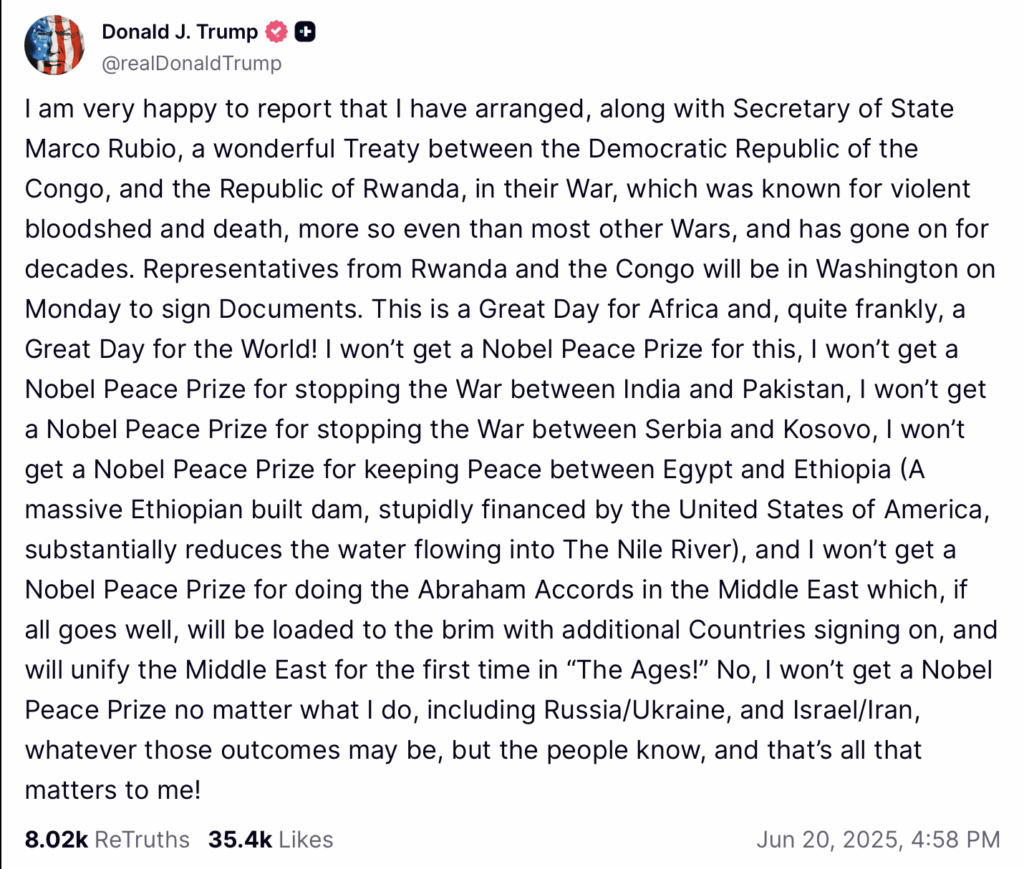This screenshot has height=869, width=1024.
Task: Click the phrase Serbia and Kosovo
Action: pyautogui.click(x=758, y=430)
